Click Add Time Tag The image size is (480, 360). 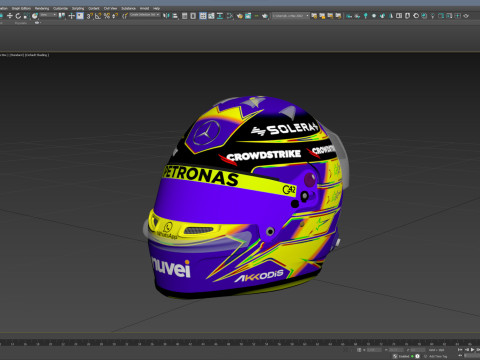438,356
